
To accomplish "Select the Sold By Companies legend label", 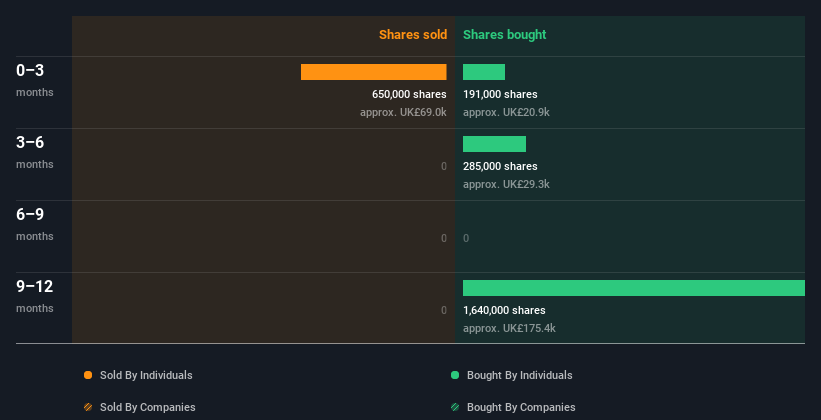I will [x=148, y=407].
